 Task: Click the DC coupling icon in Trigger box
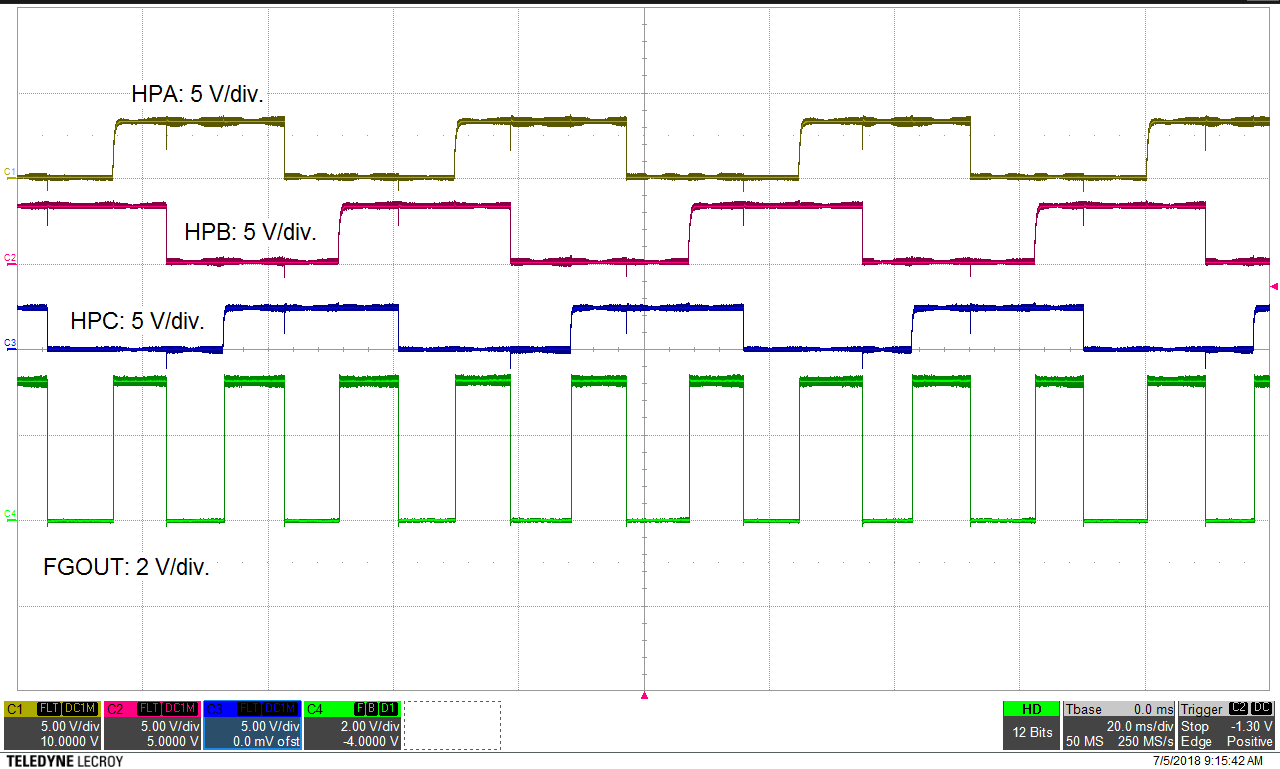pos(1260,708)
